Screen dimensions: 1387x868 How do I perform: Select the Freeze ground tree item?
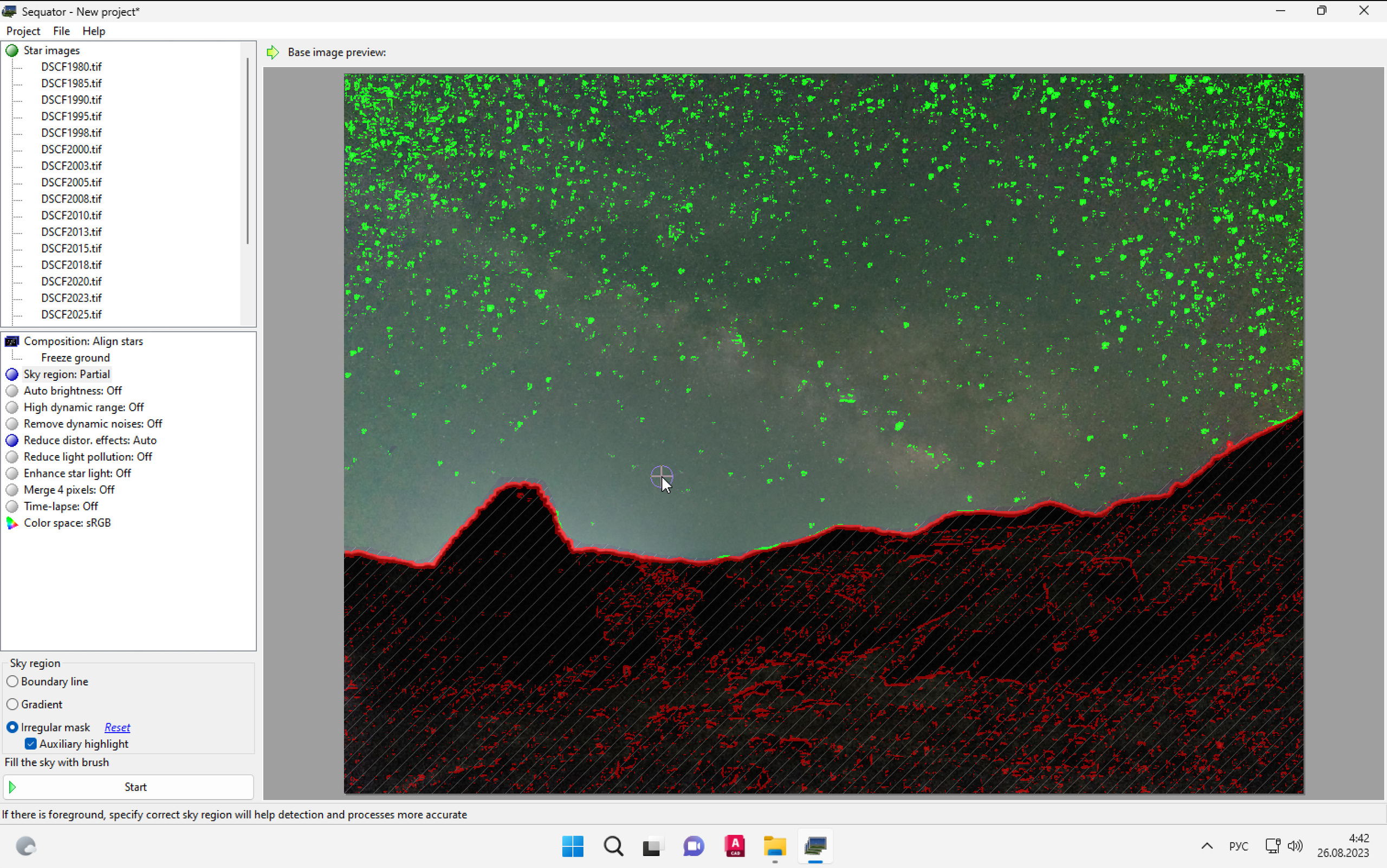[75, 358]
